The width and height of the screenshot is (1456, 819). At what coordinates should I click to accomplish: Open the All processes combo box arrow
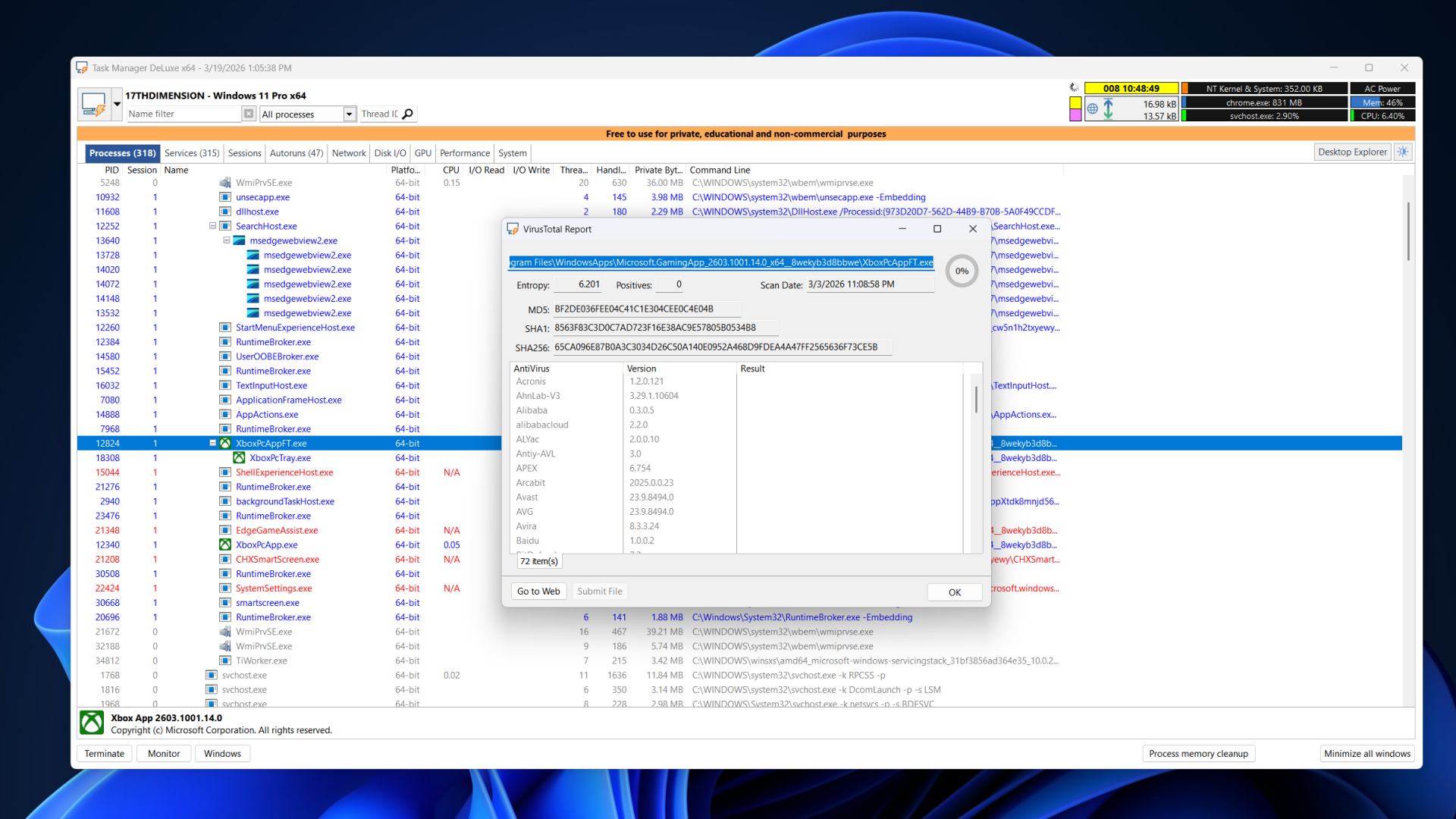(x=350, y=114)
